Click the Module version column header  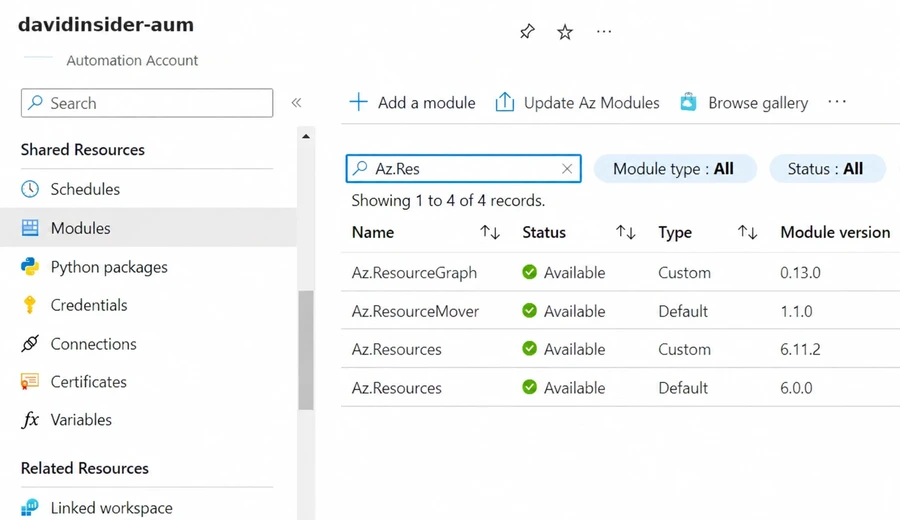835,232
